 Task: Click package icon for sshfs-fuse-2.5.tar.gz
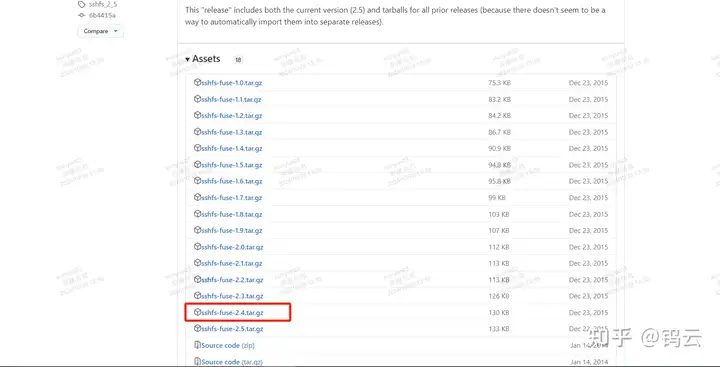[197, 328]
